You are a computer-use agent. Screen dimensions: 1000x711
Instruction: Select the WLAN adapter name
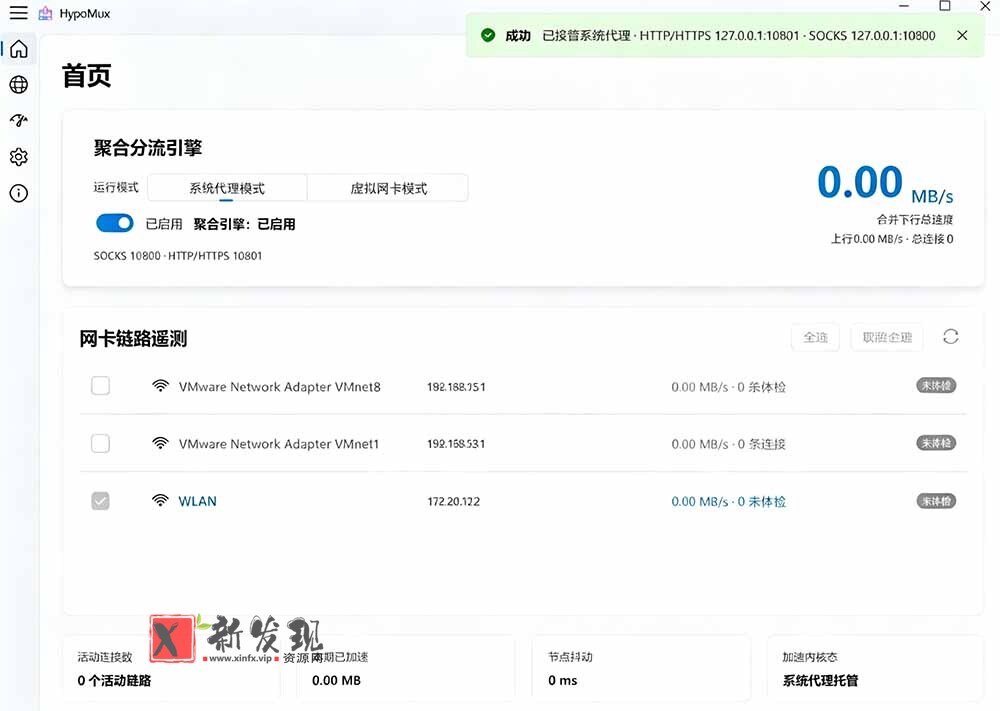(197, 501)
